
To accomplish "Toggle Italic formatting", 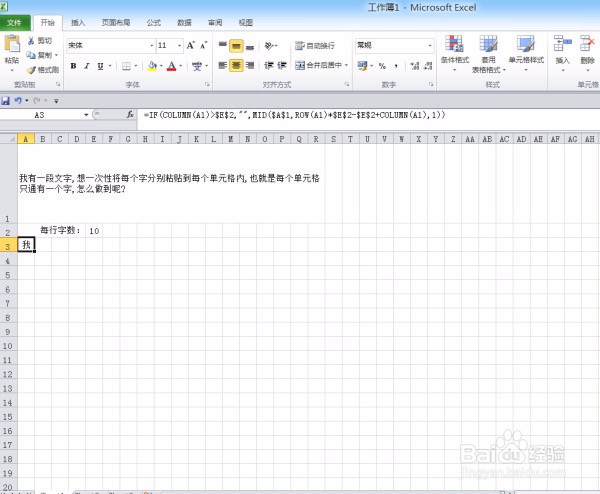I will 87,66.
